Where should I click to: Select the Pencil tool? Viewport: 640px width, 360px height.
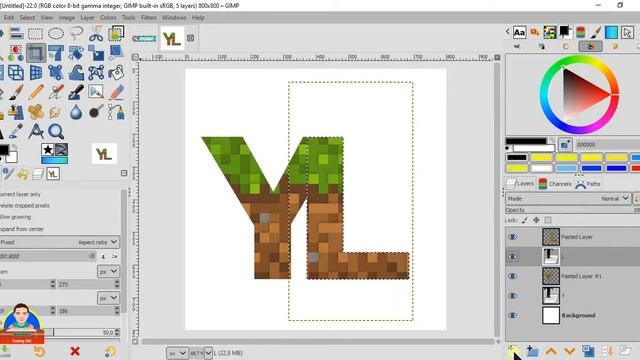(36, 92)
